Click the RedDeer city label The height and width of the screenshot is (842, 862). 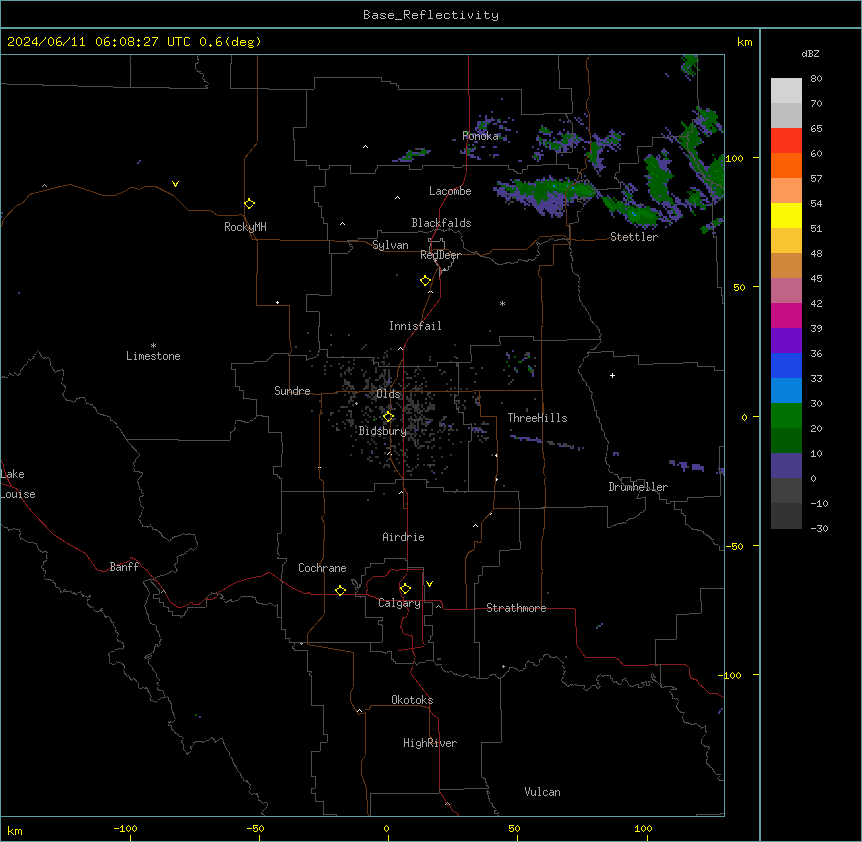(440, 255)
